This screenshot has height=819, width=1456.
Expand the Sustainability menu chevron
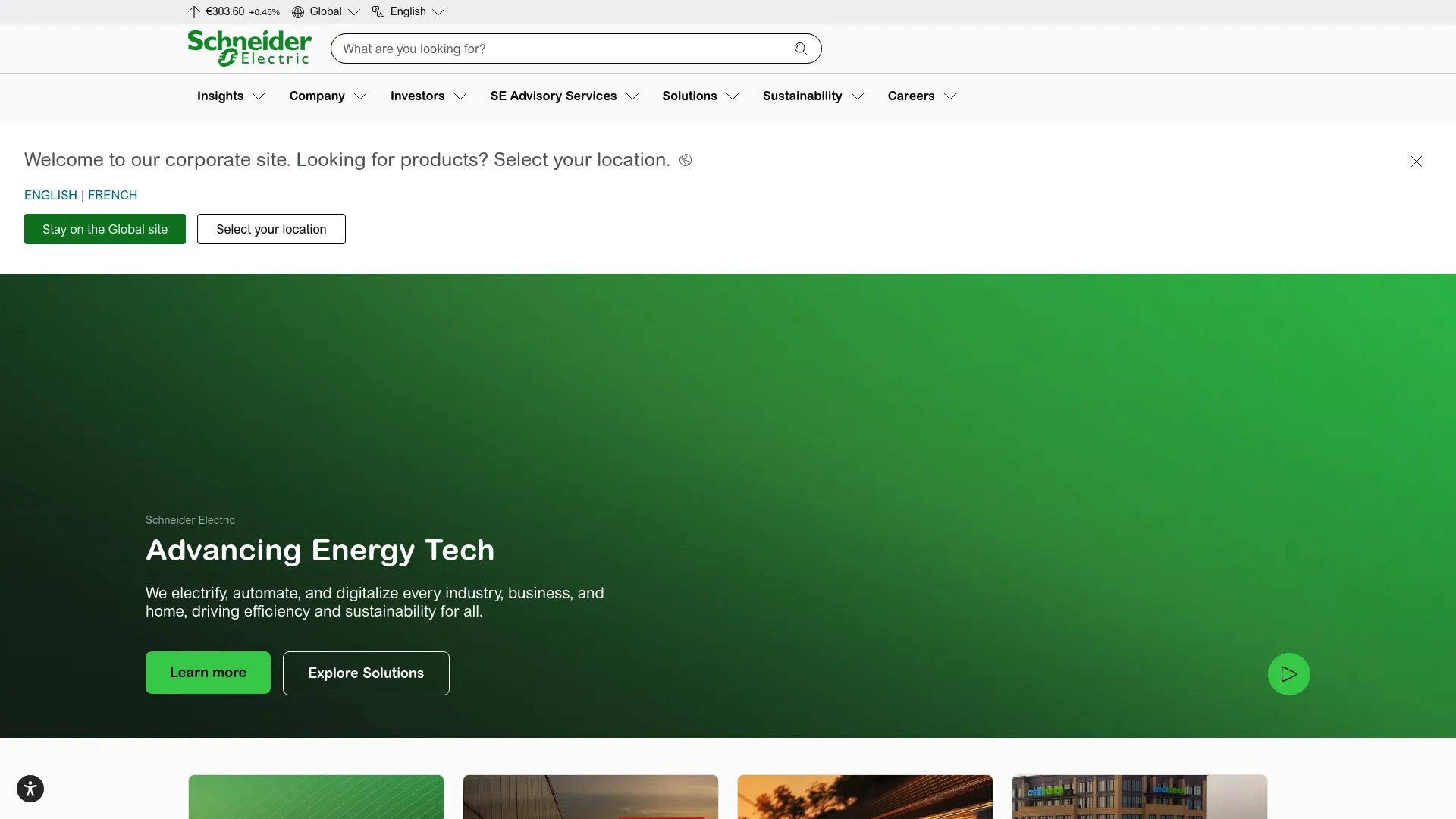coord(858,96)
